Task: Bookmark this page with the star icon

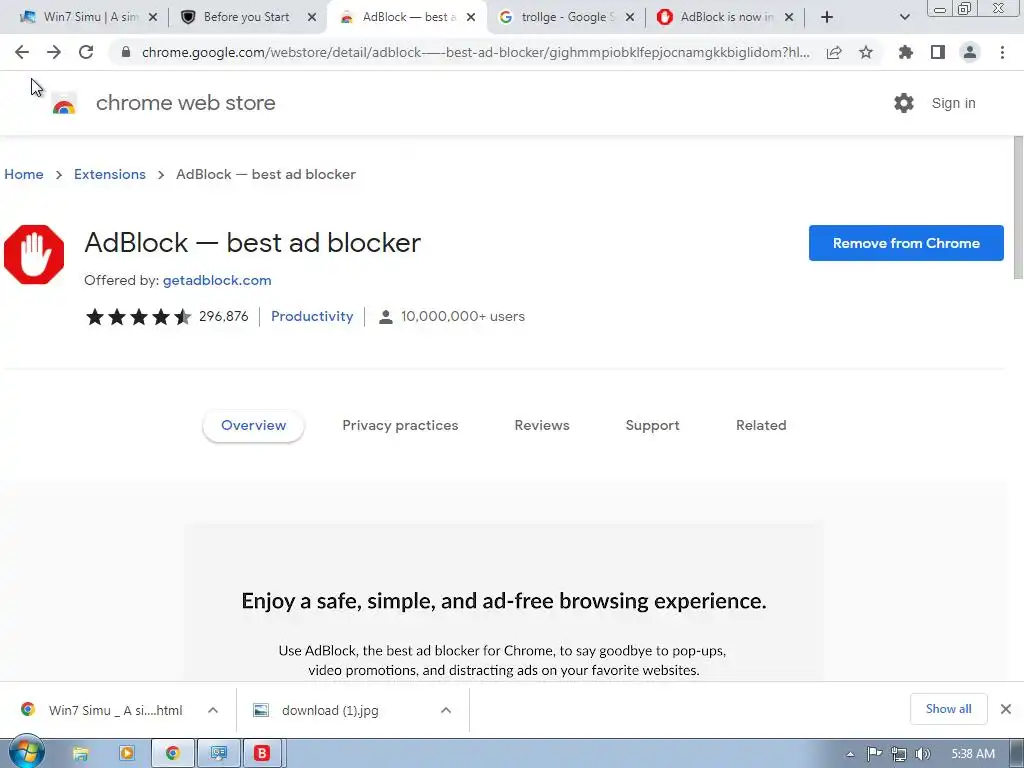Action: click(866, 52)
